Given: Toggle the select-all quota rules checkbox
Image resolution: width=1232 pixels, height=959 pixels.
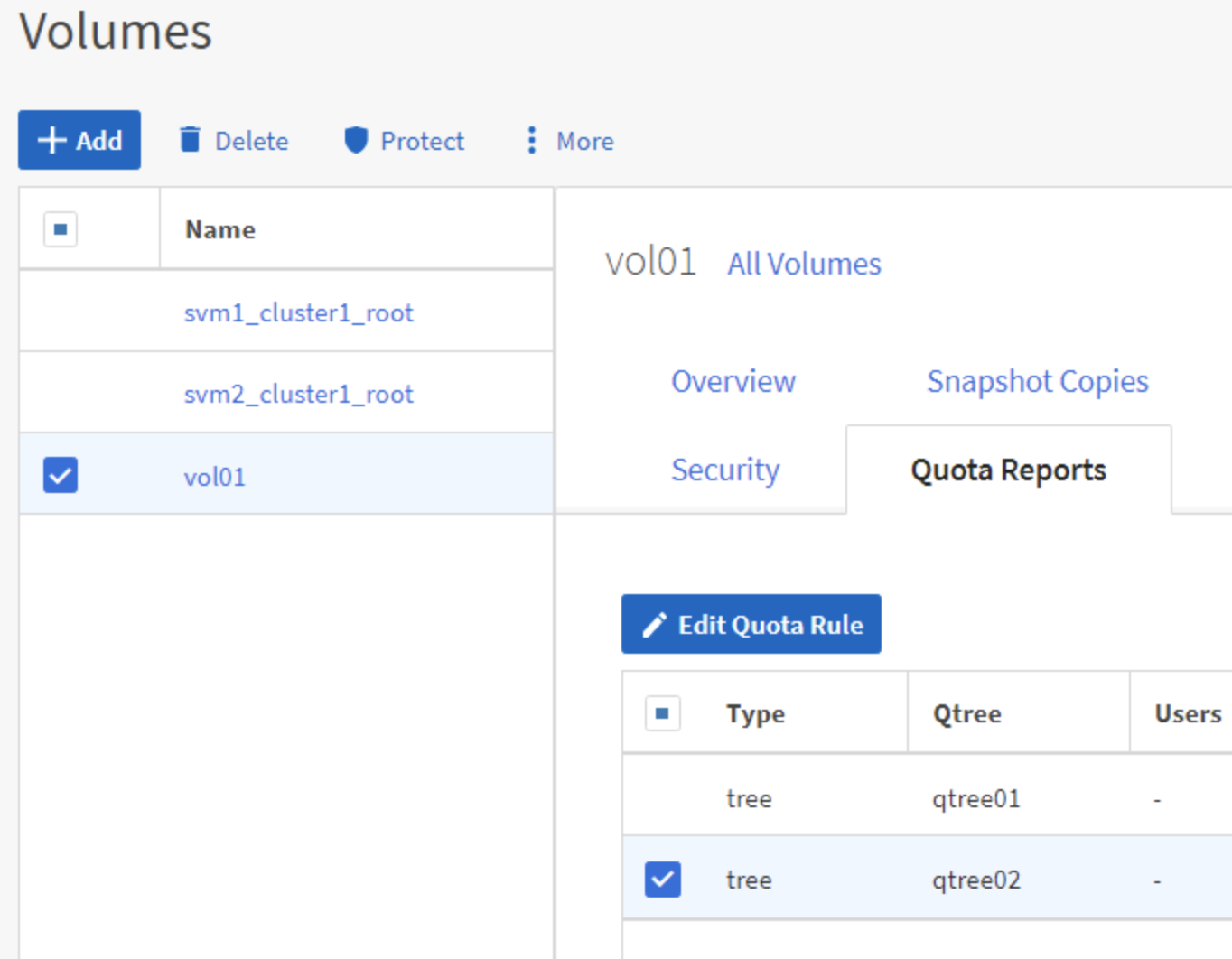Looking at the screenshot, I should tap(663, 713).
